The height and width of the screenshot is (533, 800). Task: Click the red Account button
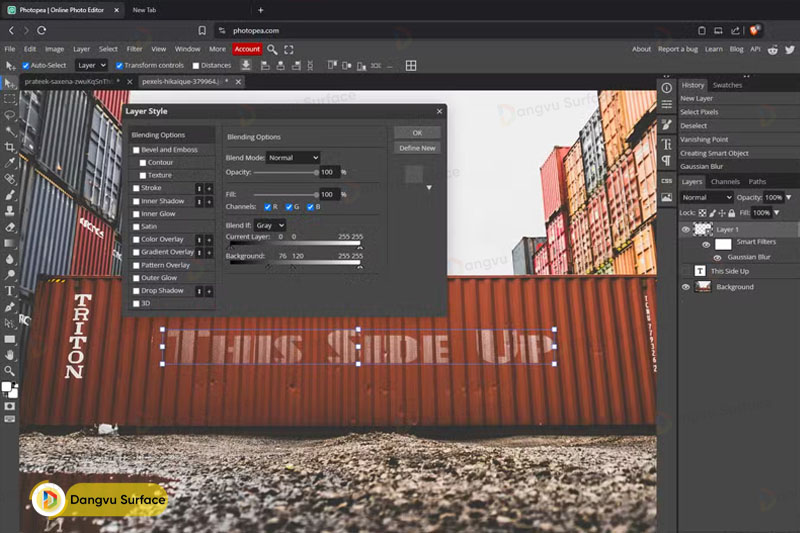pos(247,49)
